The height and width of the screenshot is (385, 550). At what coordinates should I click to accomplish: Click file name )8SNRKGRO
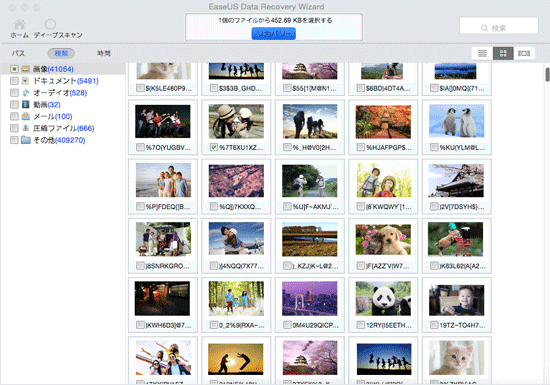pos(167,266)
